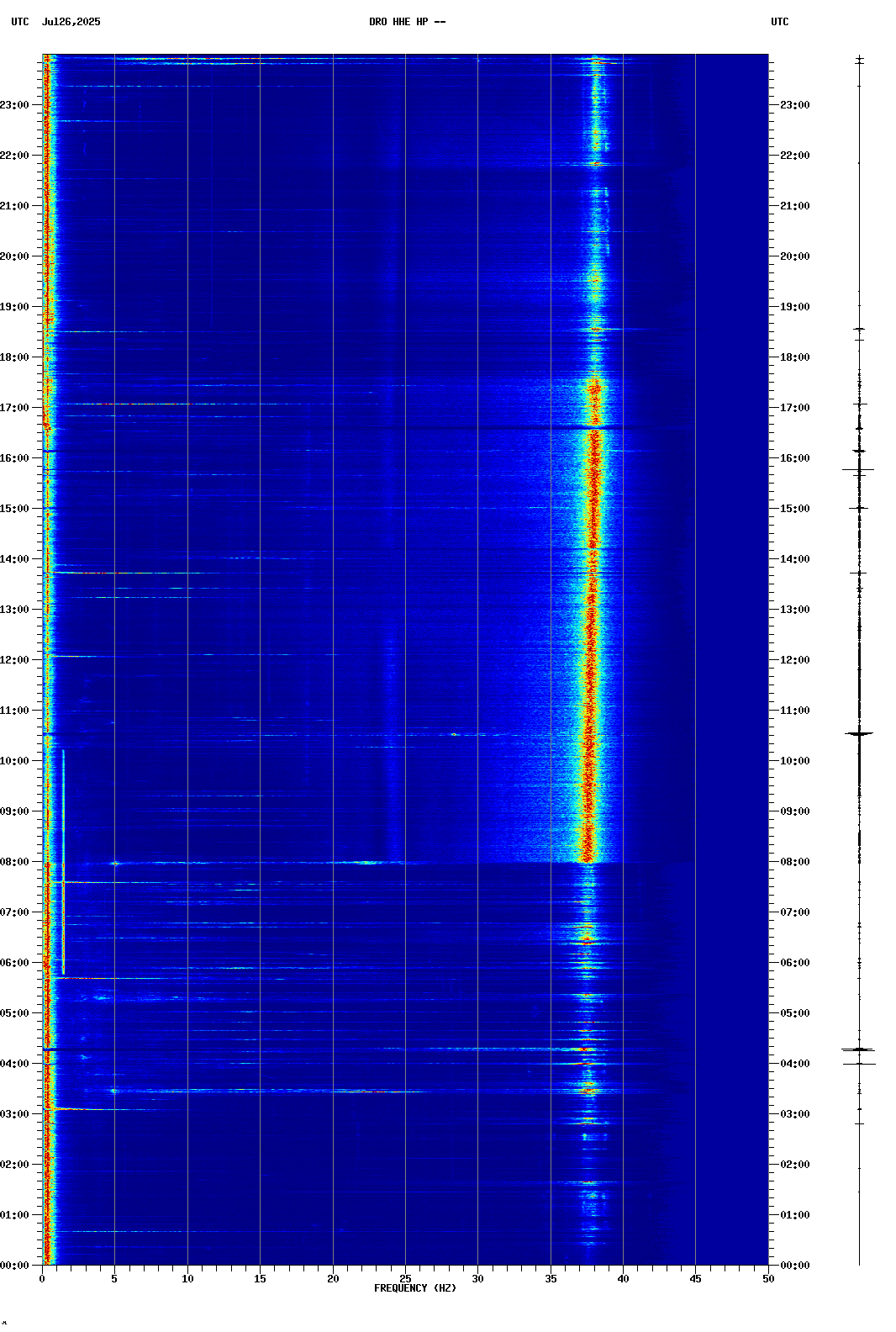Click the 16:00 label on the right time axis
The image size is (896, 1332).
click(795, 458)
